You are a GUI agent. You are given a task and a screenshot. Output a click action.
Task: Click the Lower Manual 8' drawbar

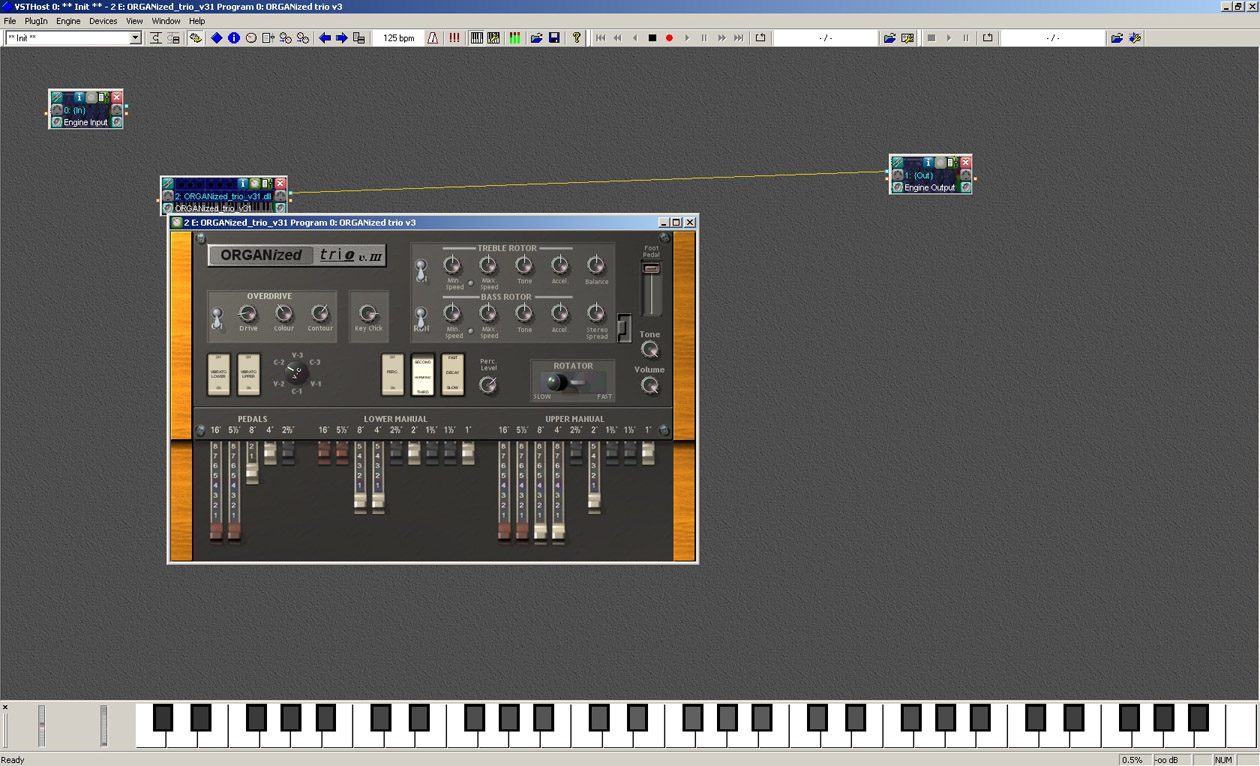pyautogui.click(x=360, y=478)
